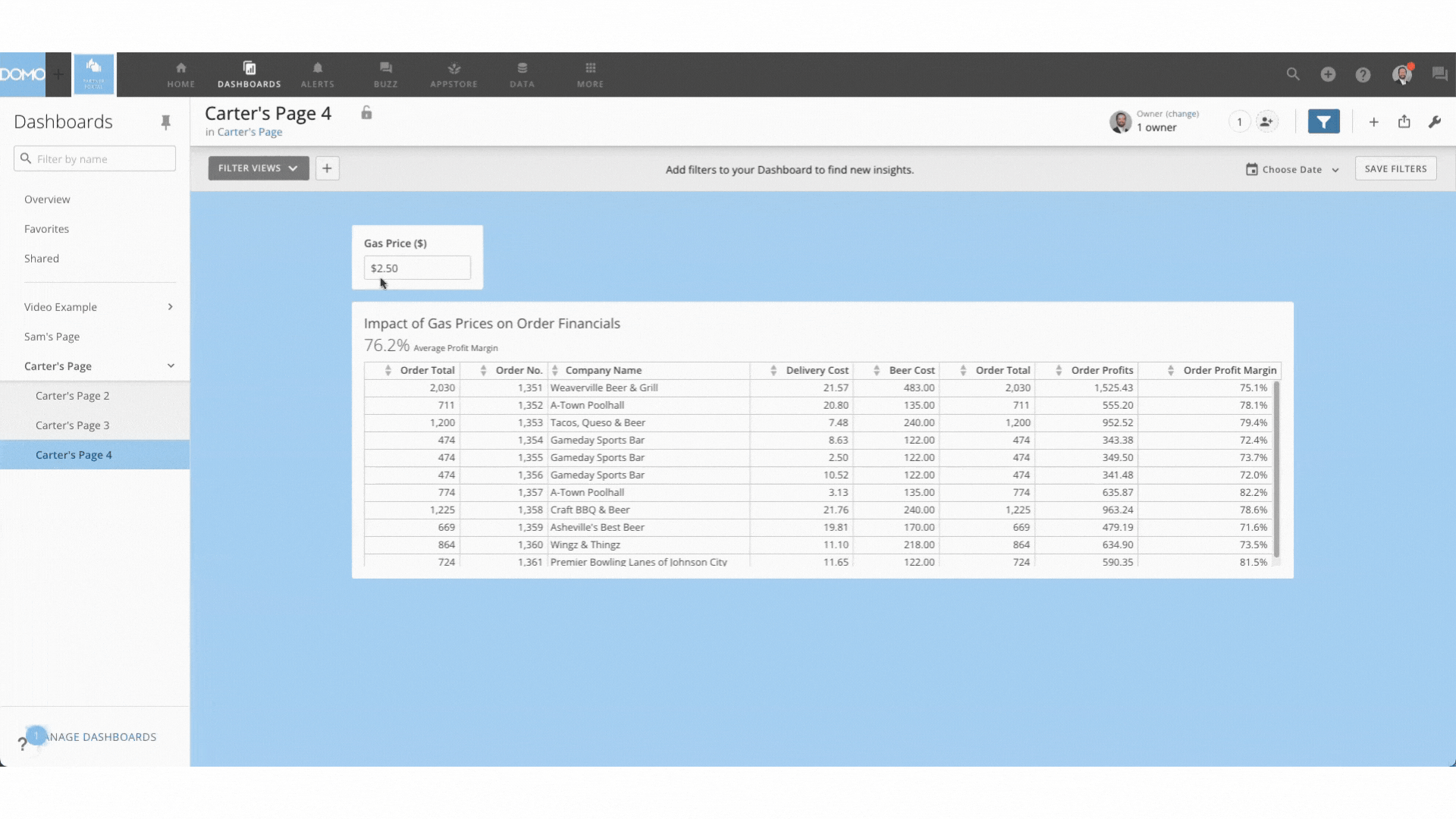Open the Home navigation icon

[180, 74]
